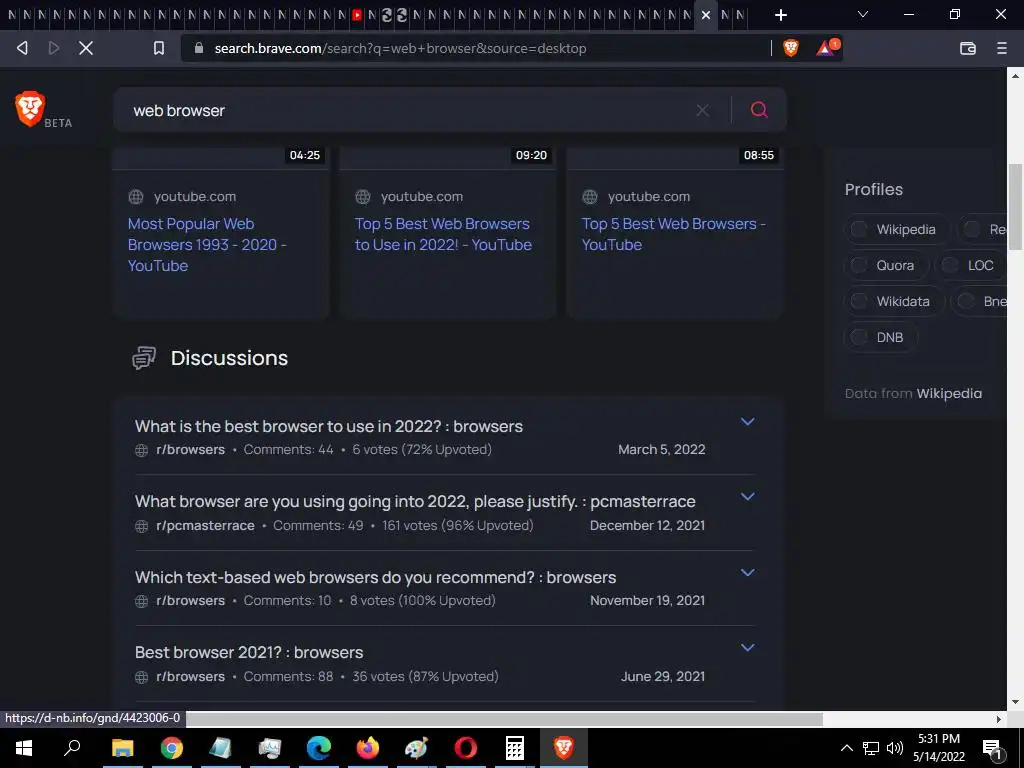The image size is (1024, 768).
Task: Open the tab search chevron in the title bar
Action: click(863, 14)
